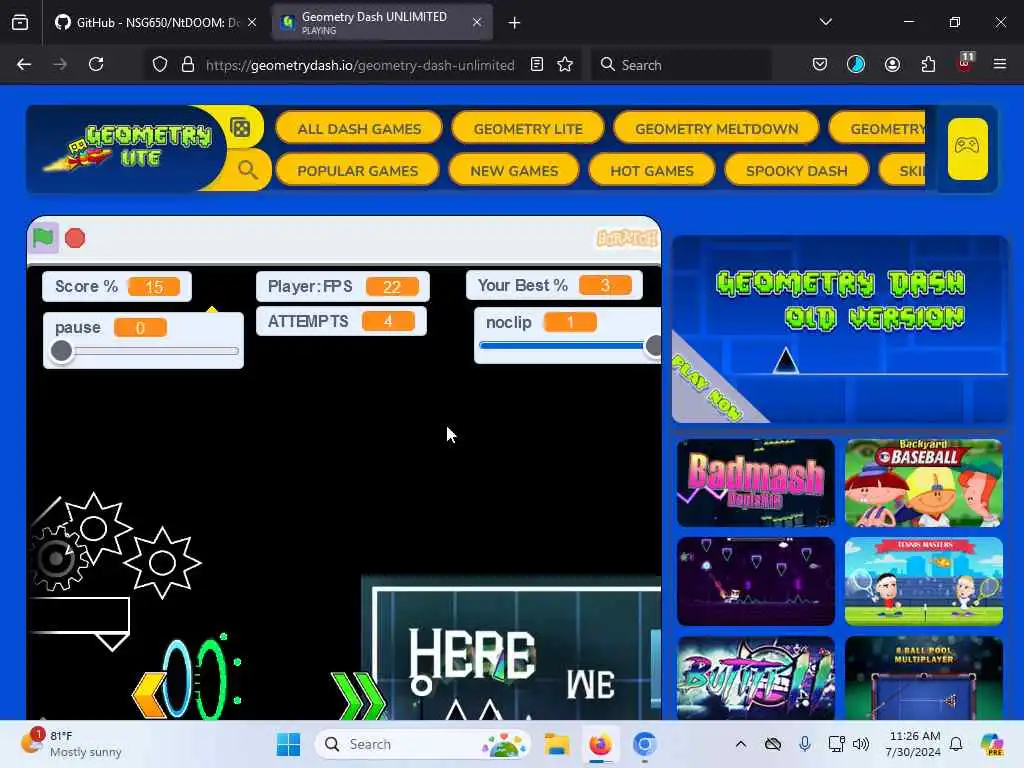Screen dimensions: 1024x768
Task: Open the Firefox account icon
Action: click(x=892, y=64)
